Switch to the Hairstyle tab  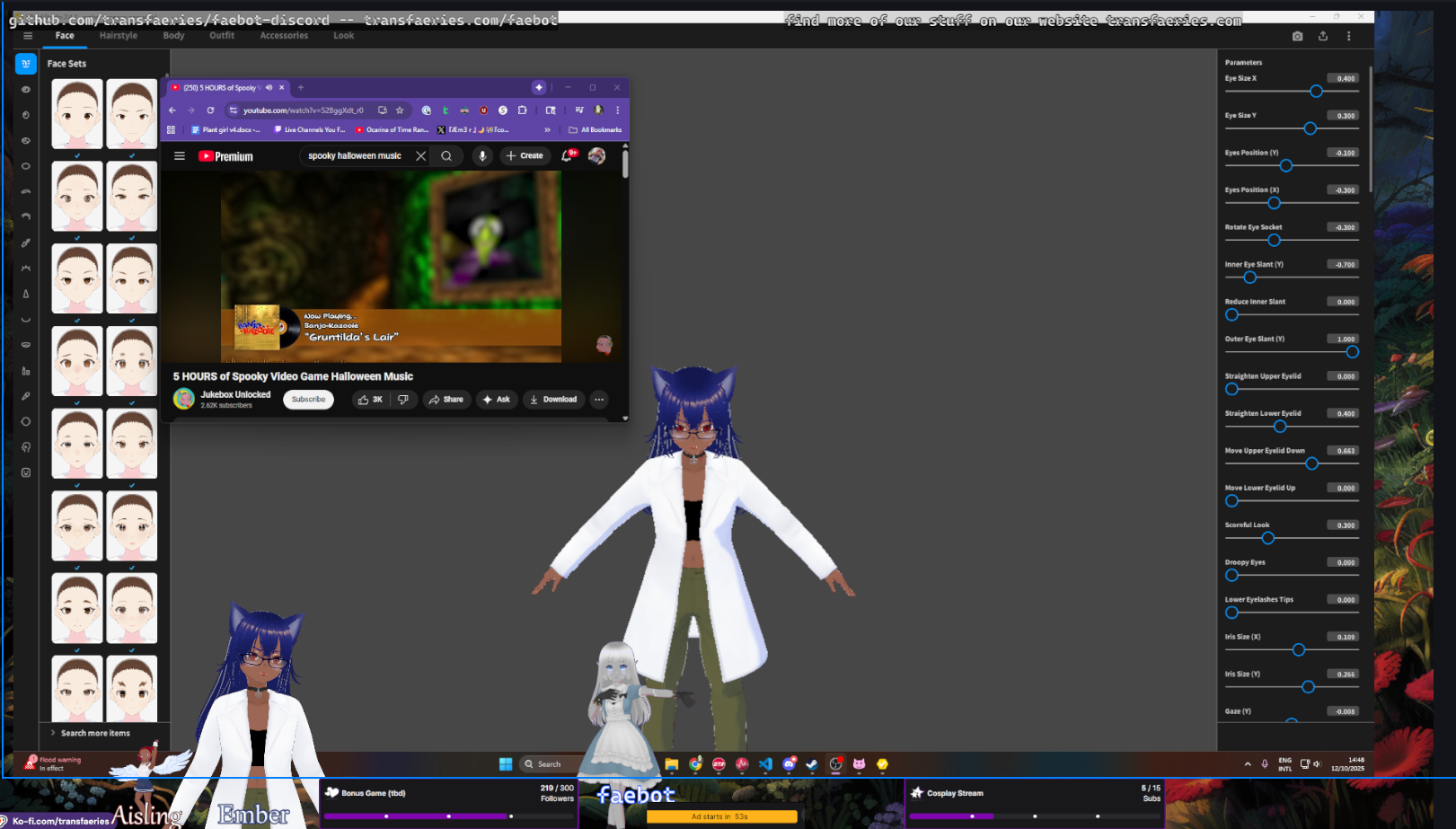click(x=118, y=36)
